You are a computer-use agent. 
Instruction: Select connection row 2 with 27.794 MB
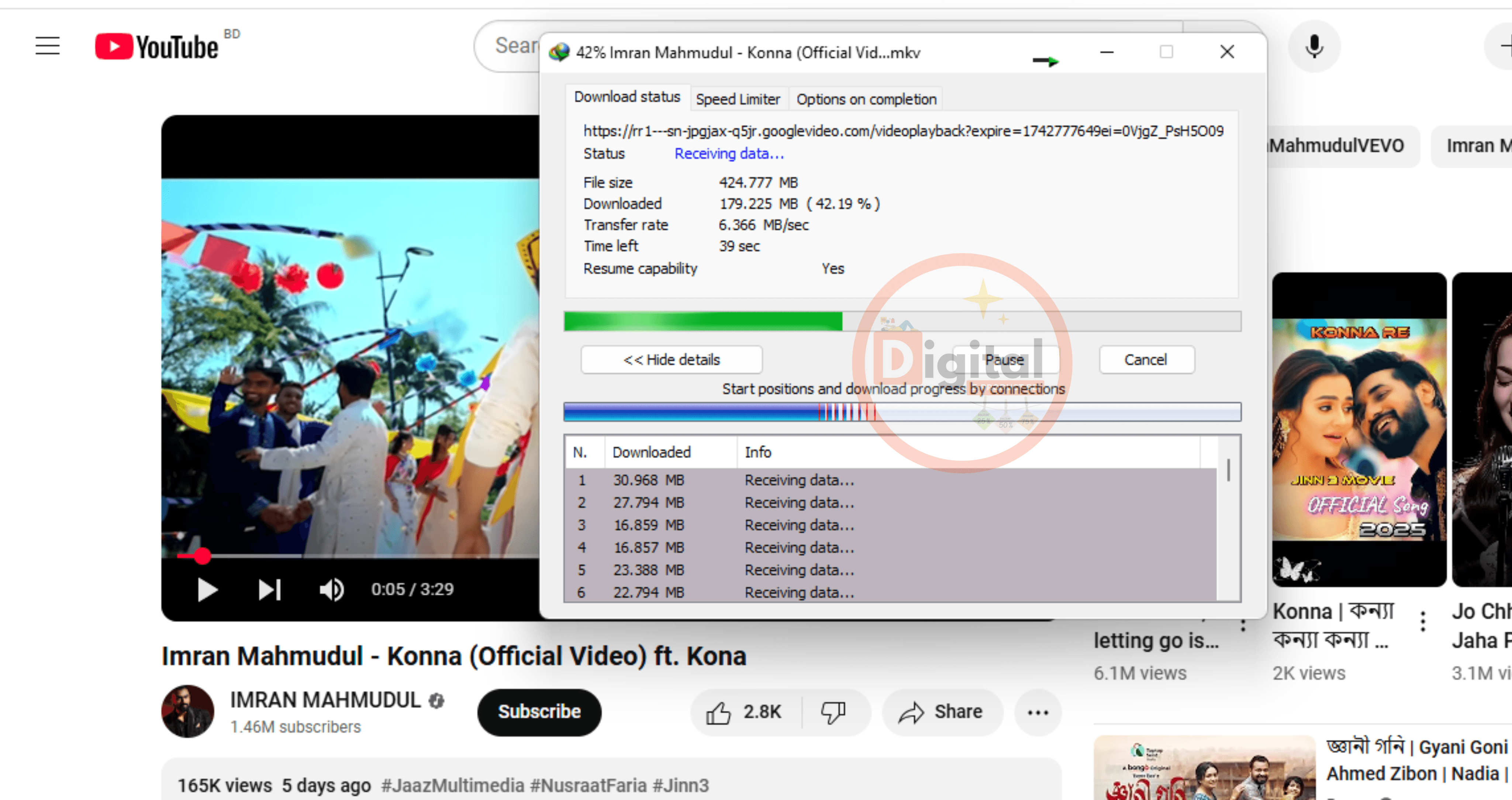(890, 502)
